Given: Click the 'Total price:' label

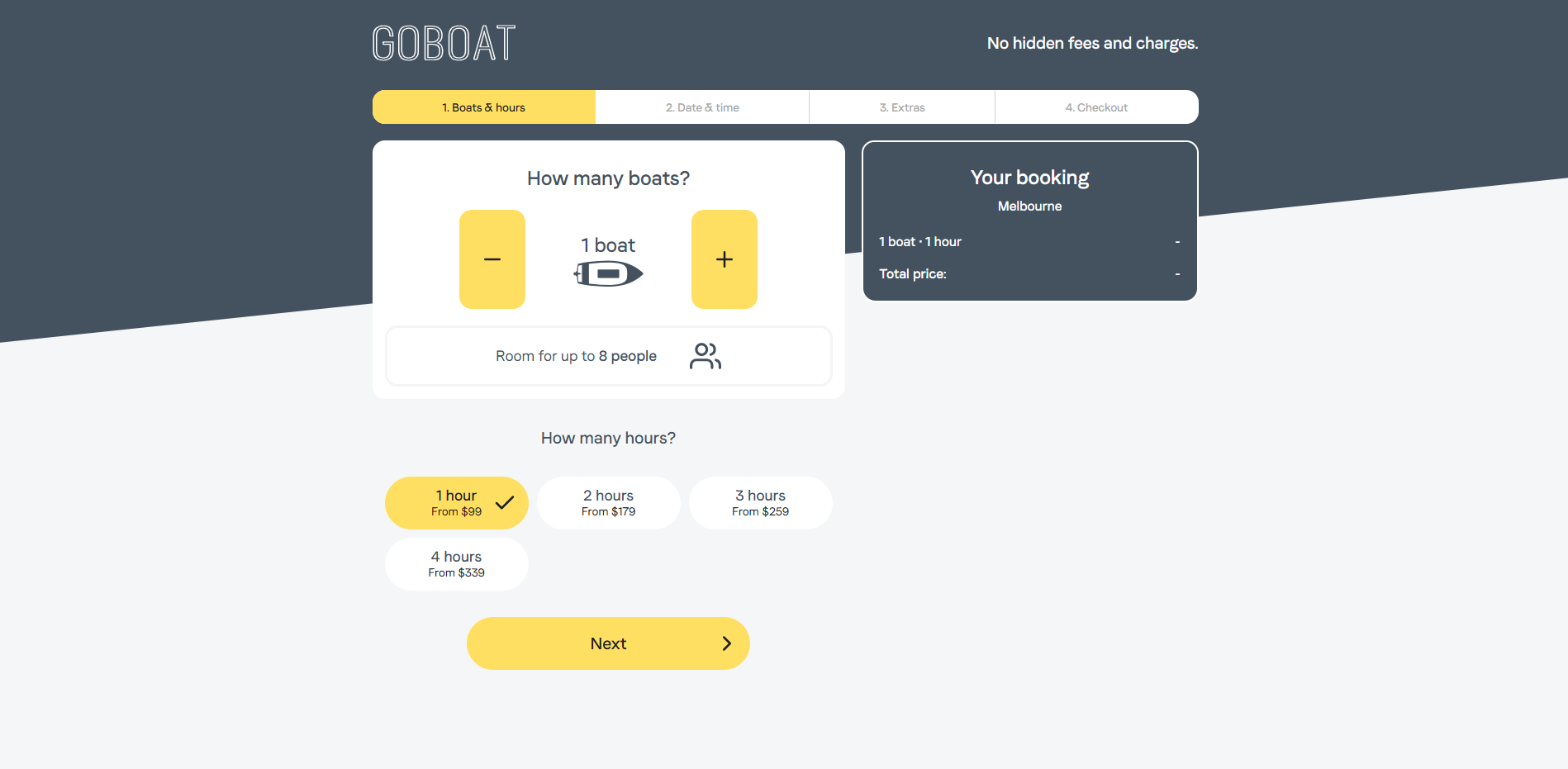Looking at the screenshot, I should pos(913,274).
